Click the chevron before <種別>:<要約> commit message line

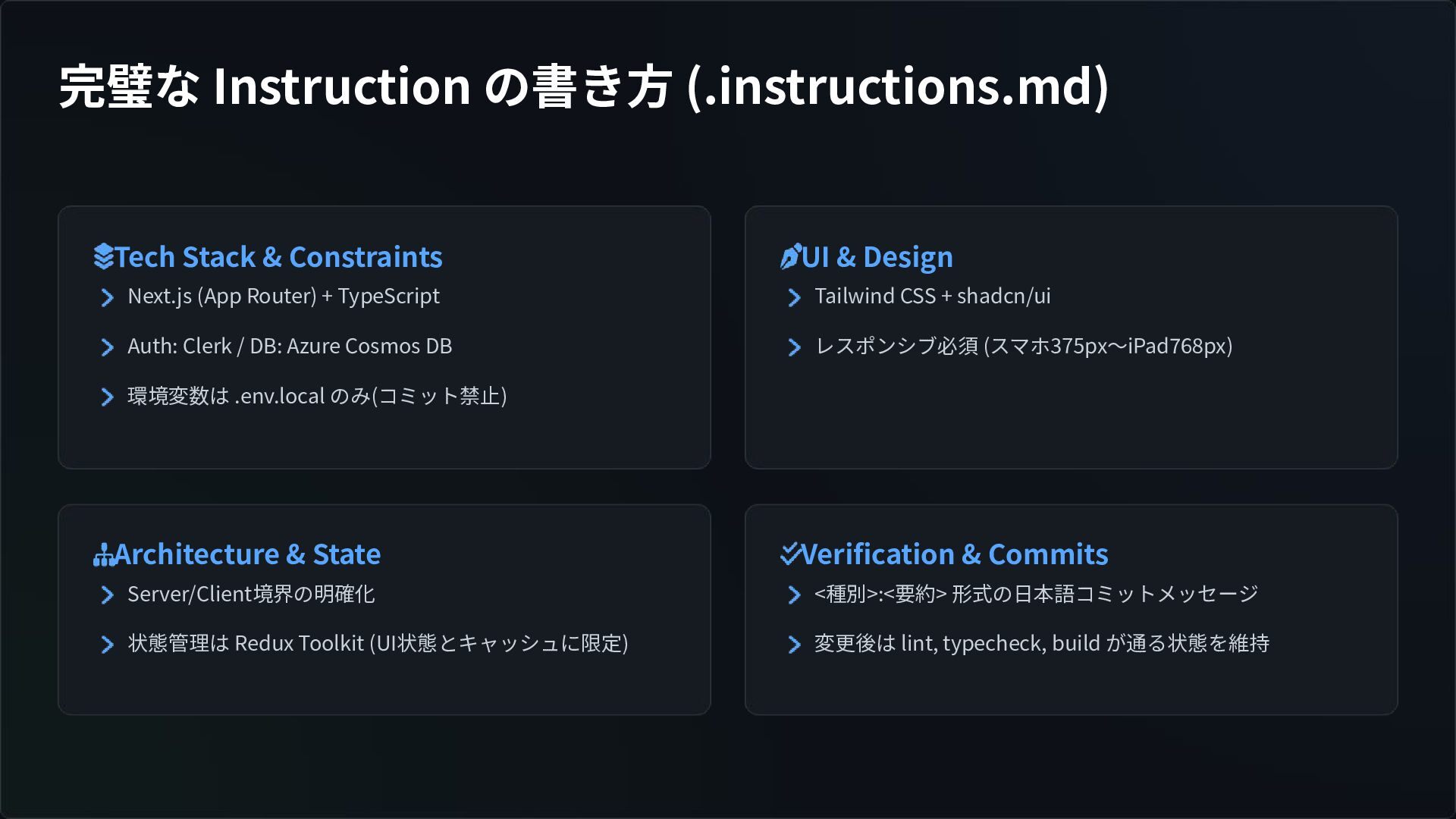(x=794, y=595)
